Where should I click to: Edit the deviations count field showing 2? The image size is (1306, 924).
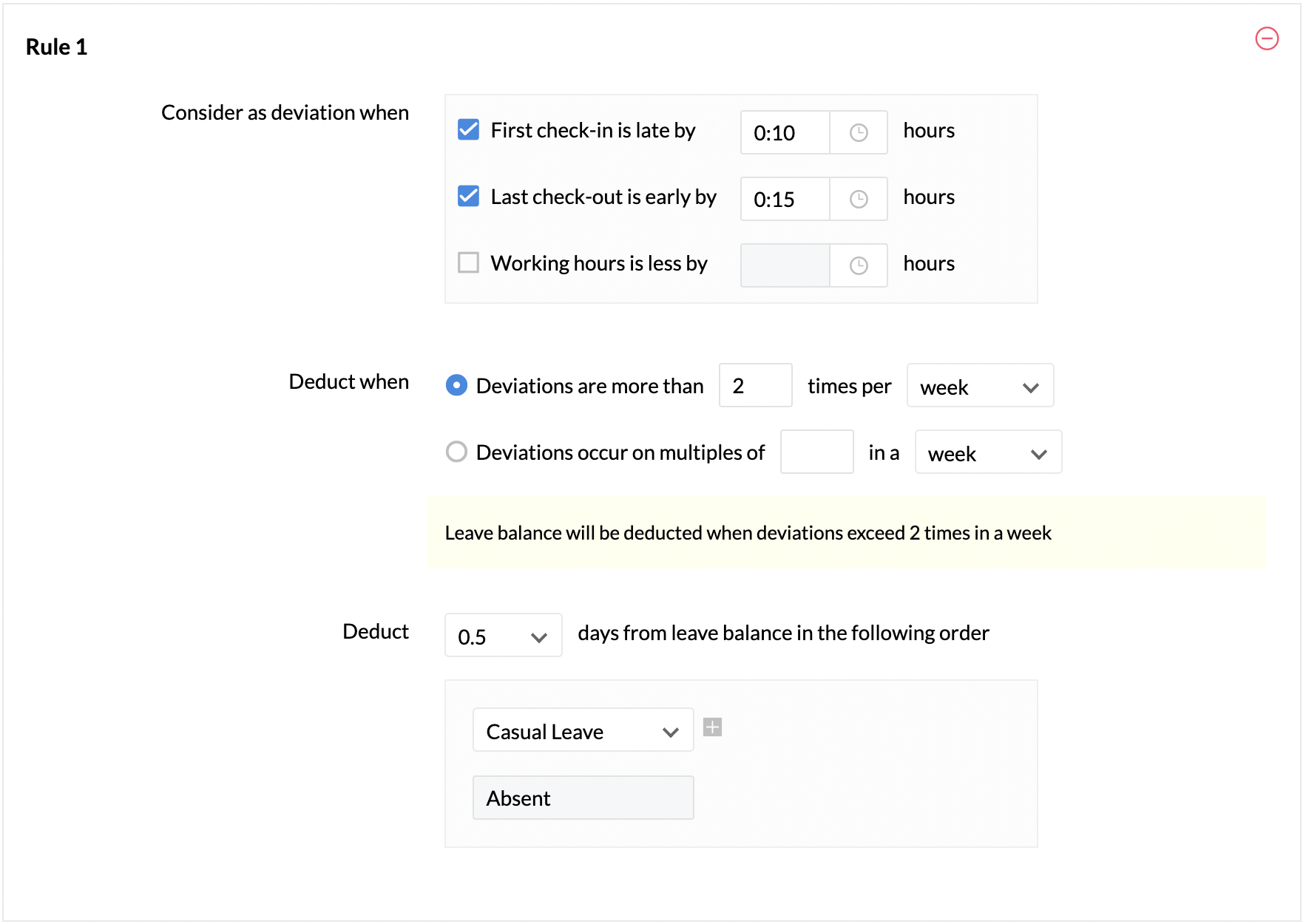(755, 385)
